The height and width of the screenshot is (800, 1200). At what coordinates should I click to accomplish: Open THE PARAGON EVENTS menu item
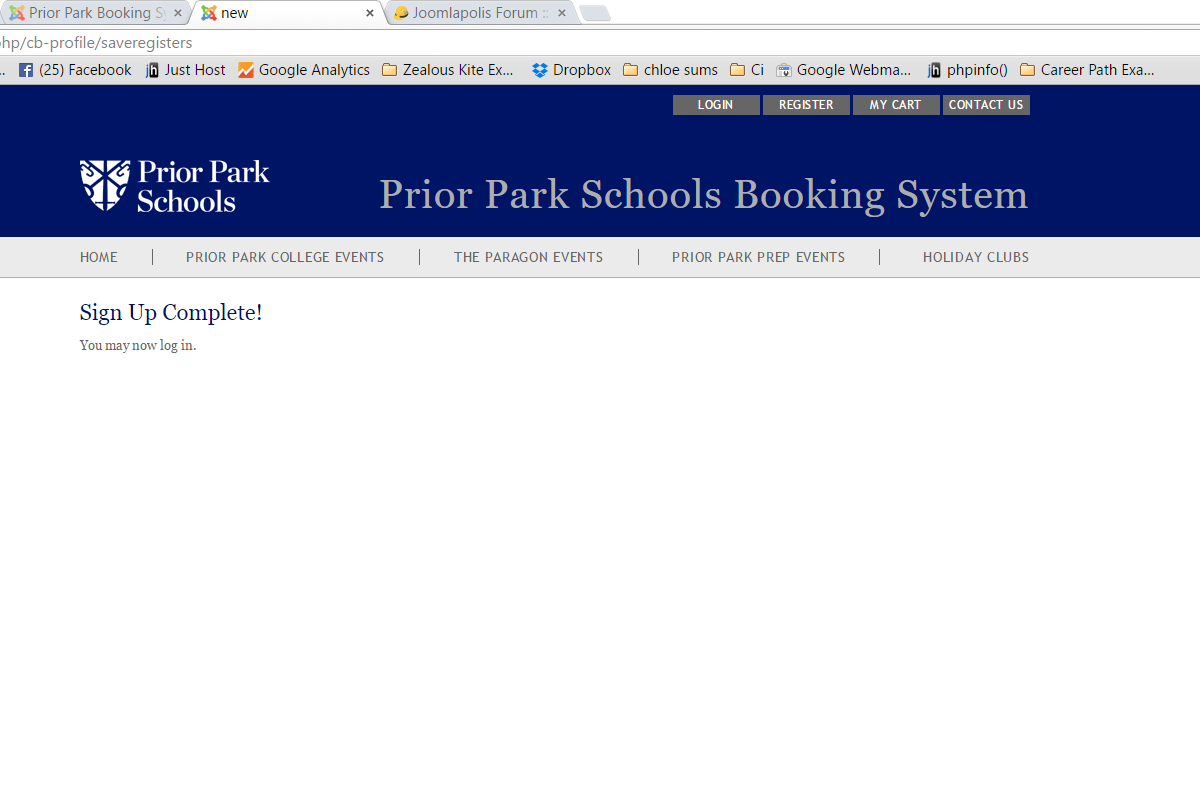(529, 257)
